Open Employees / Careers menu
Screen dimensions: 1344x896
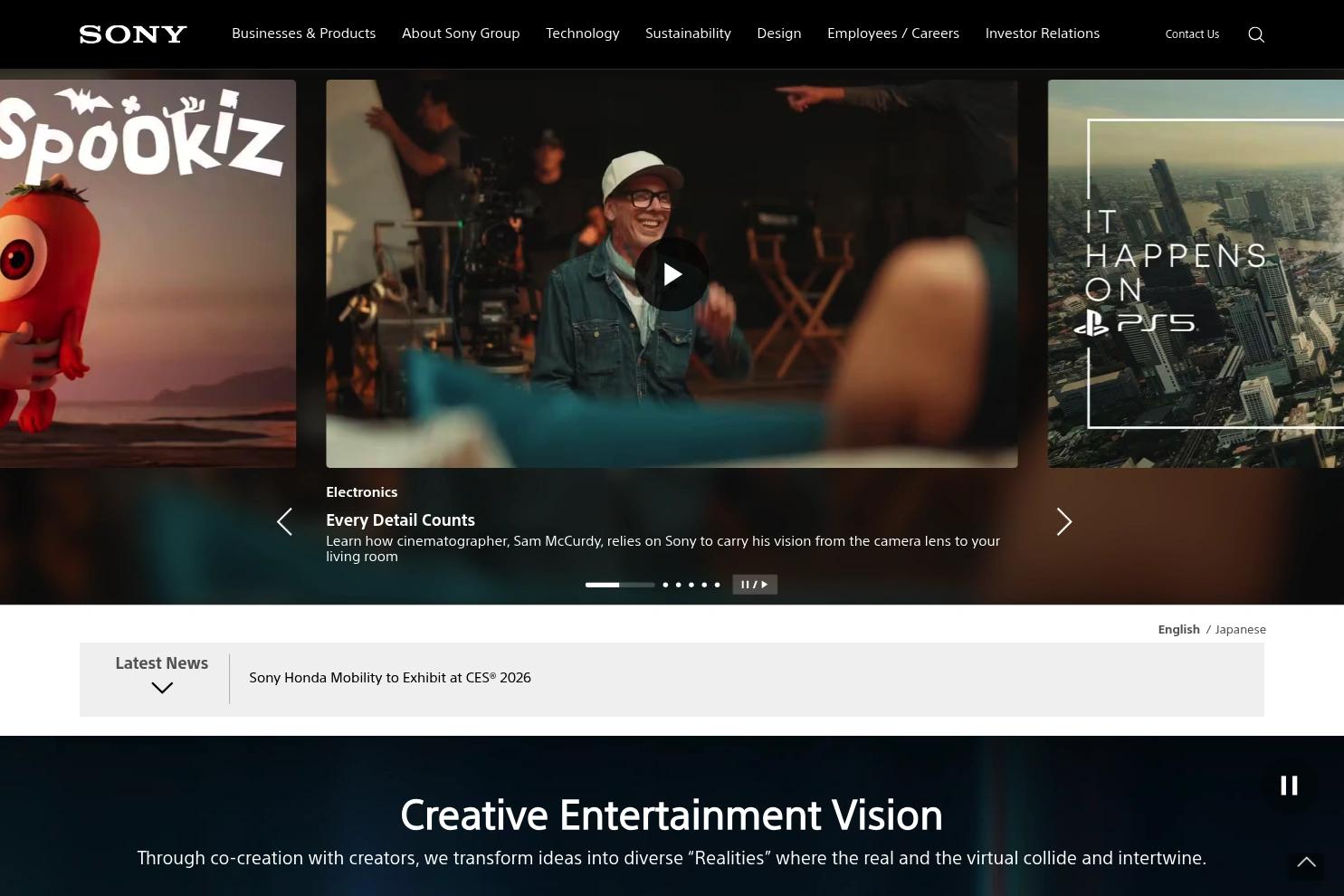(893, 33)
